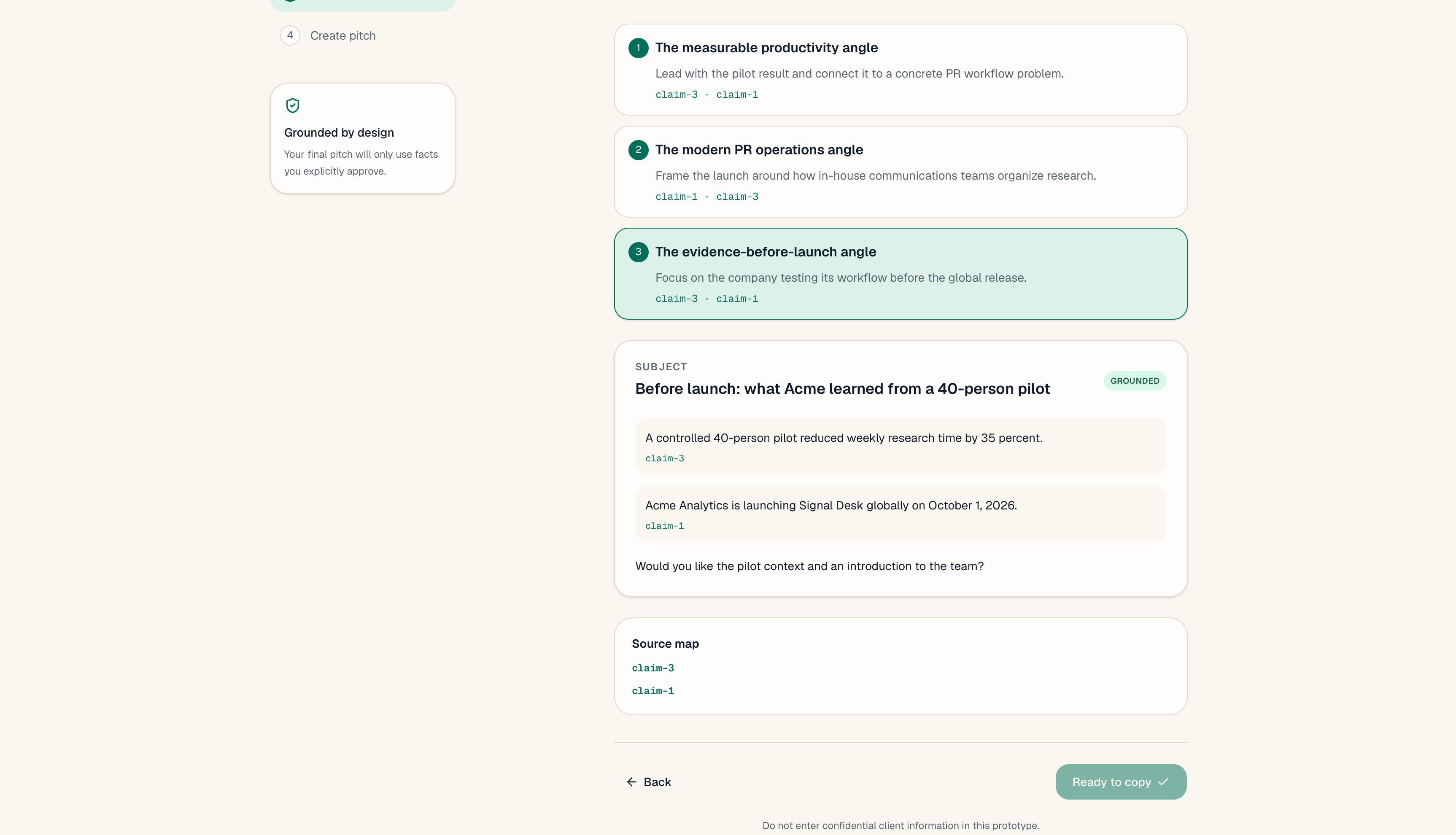Click the shield check icon above Grounded by design

tap(292, 105)
